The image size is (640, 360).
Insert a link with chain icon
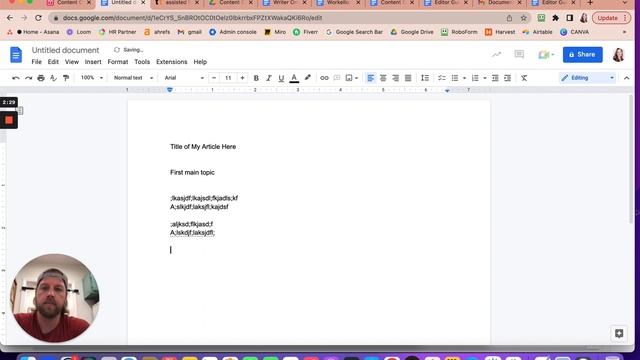click(324, 78)
